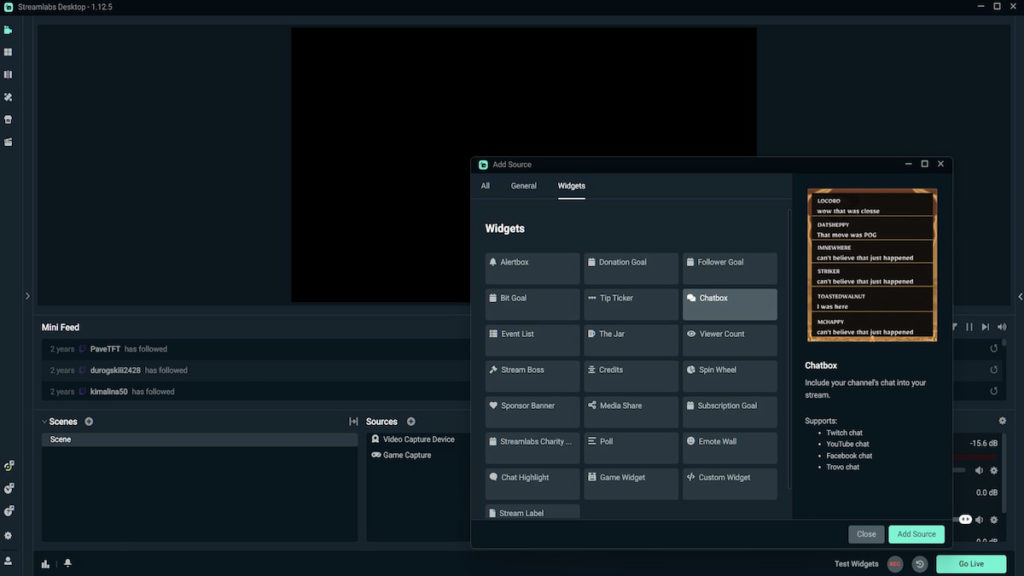Select the Chatbox widget
Screen dimensions: 1024x576
click(729, 304)
